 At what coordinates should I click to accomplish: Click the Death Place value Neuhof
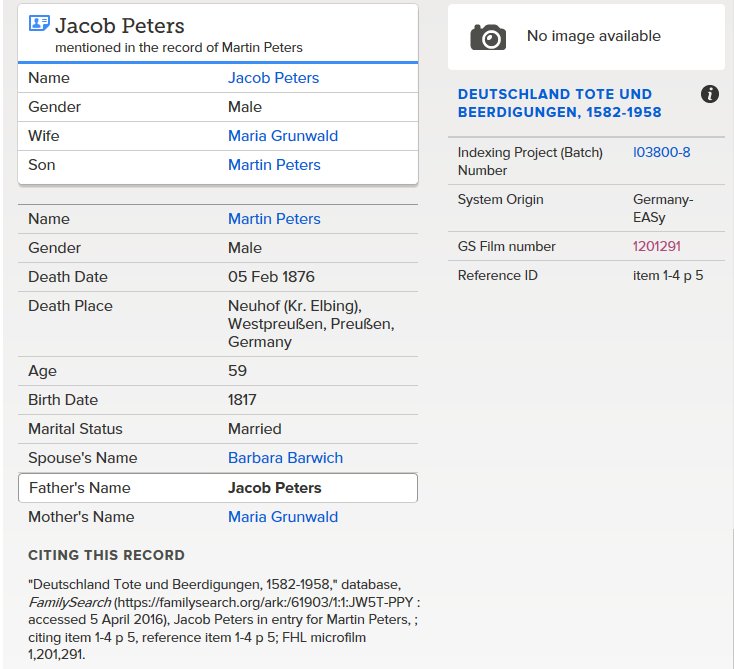pyautogui.click(x=311, y=323)
